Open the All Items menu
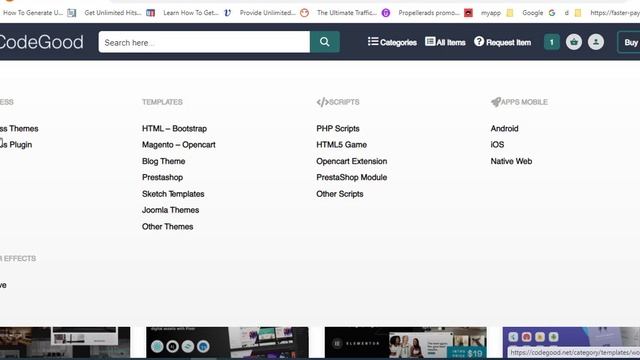 (445, 42)
